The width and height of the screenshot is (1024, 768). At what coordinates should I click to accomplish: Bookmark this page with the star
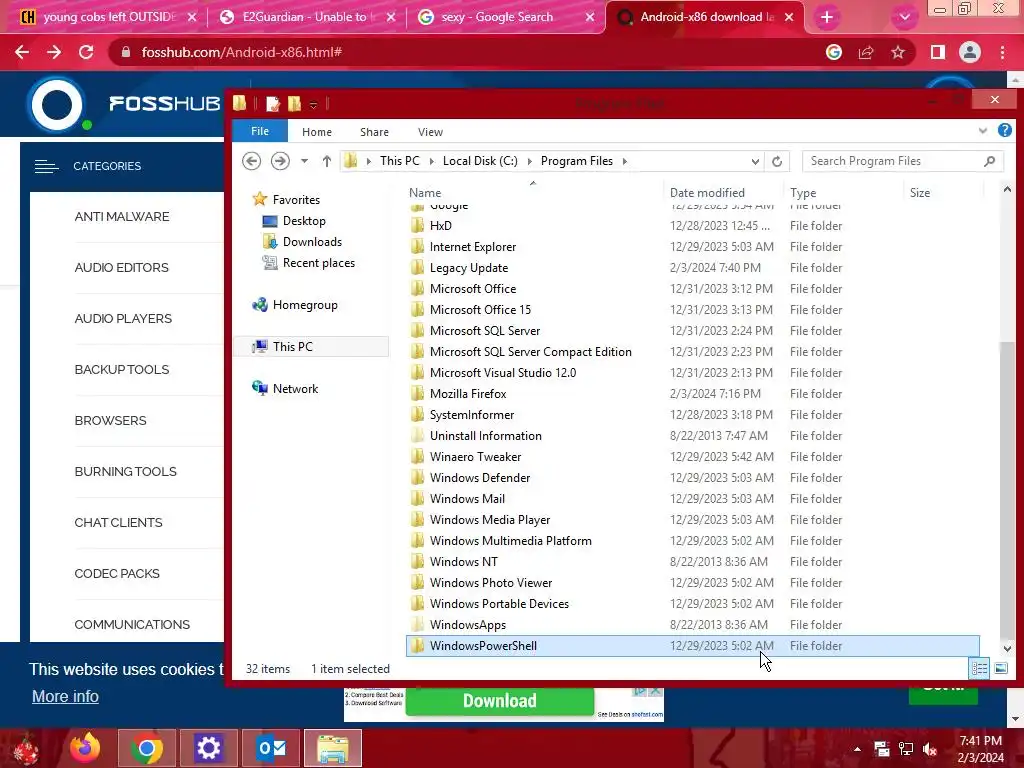[x=898, y=52]
